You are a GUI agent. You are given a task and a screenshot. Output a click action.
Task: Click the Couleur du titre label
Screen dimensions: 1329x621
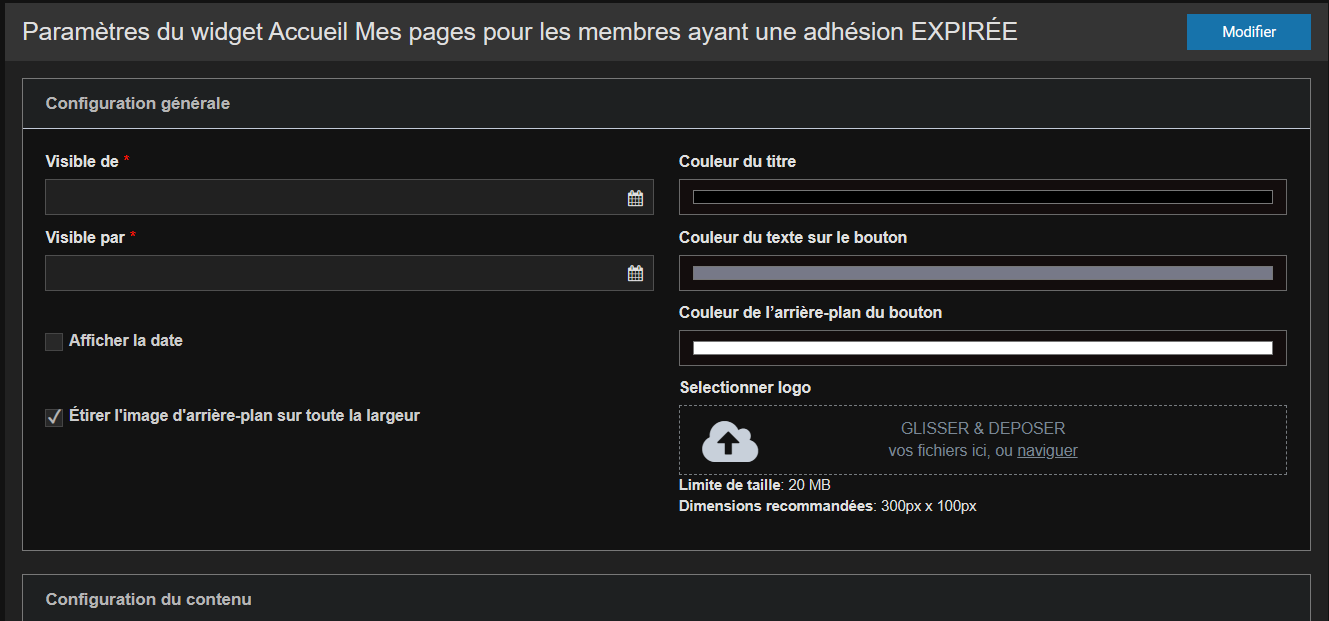coord(737,162)
